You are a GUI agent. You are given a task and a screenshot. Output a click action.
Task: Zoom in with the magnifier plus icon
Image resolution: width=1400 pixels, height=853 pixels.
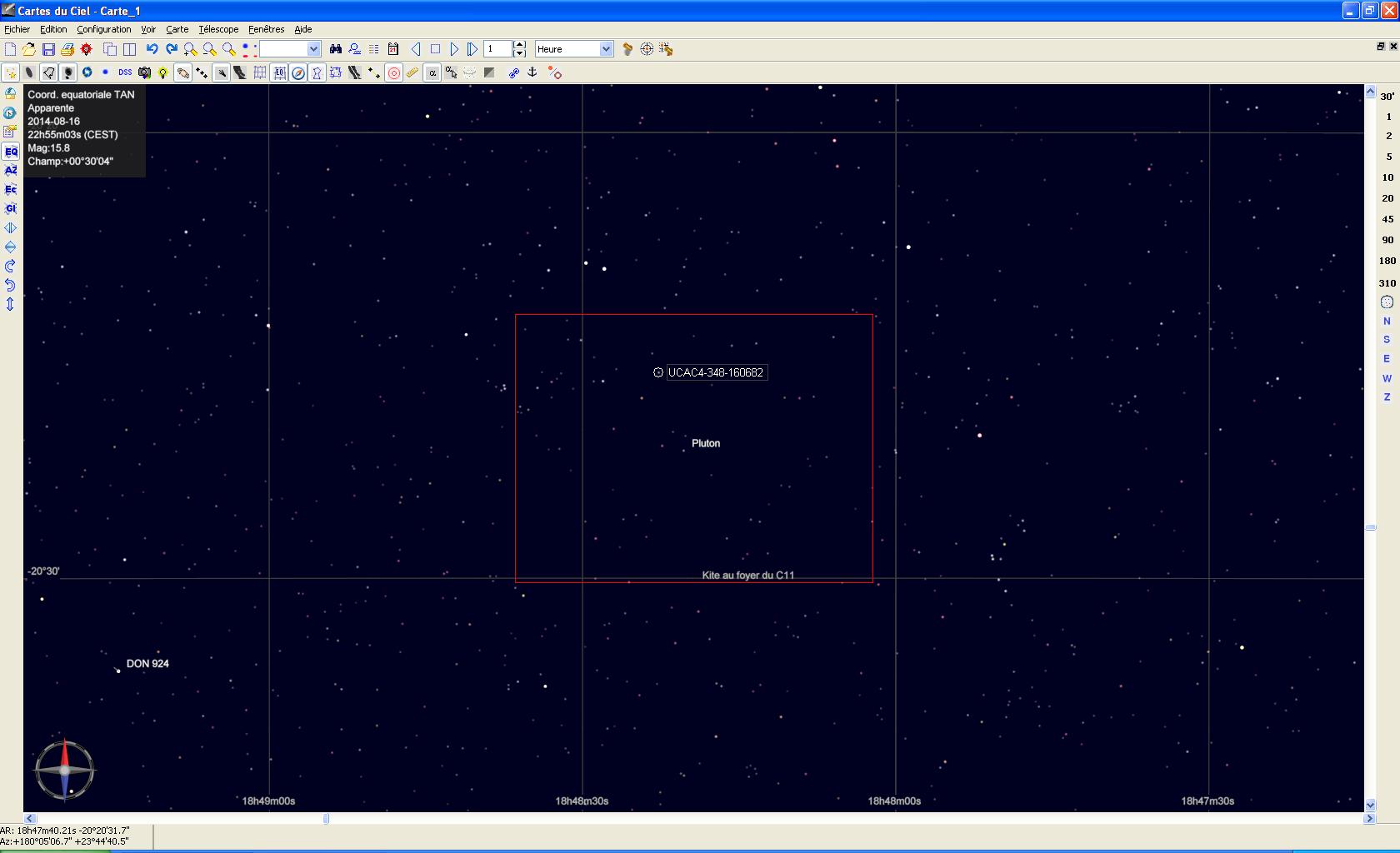pos(191,49)
